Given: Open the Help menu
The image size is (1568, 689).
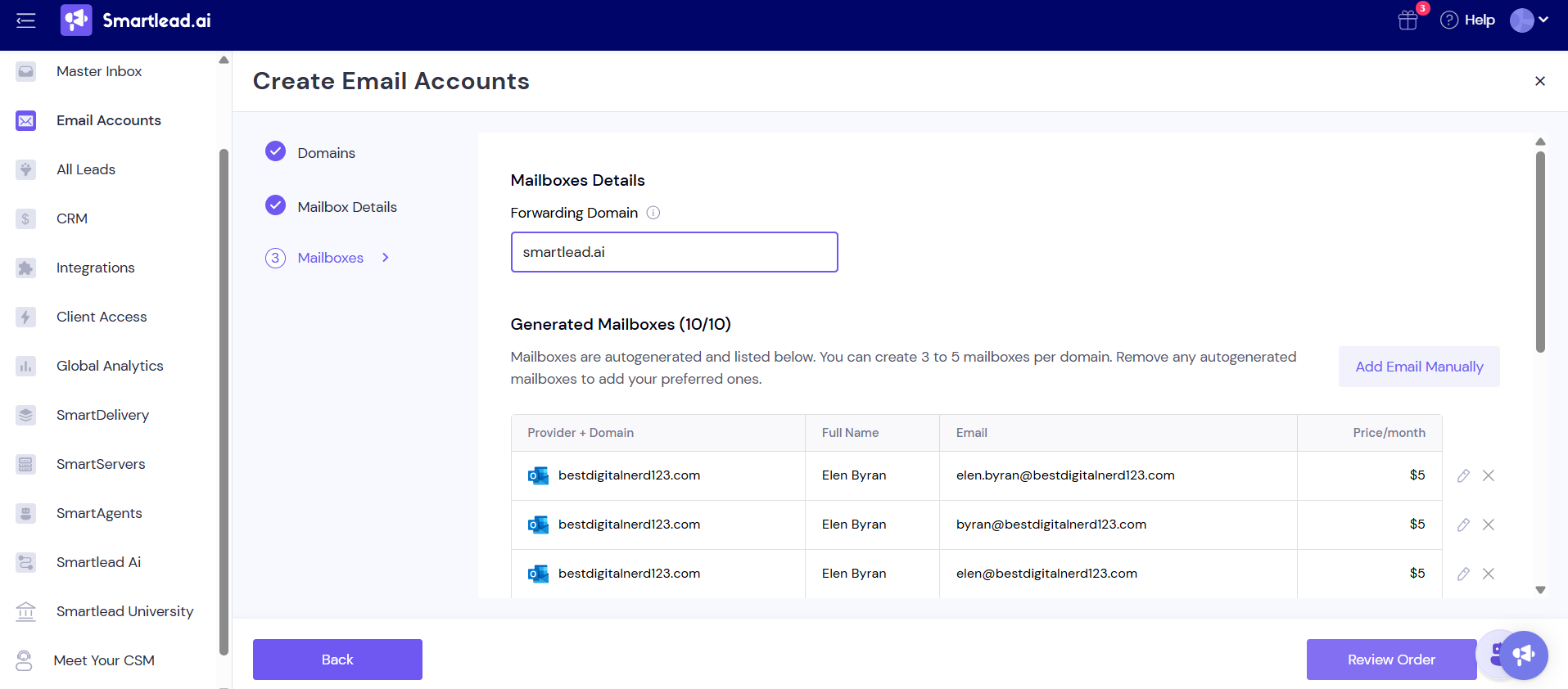Looking at the screenshot, I should coord(1467,20).
